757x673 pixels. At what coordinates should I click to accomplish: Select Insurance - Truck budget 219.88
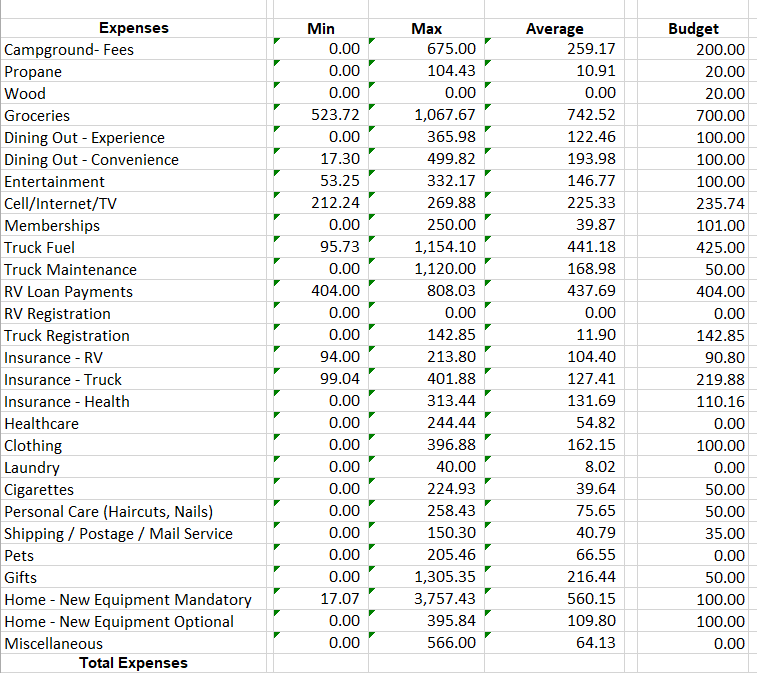point(720,379)
